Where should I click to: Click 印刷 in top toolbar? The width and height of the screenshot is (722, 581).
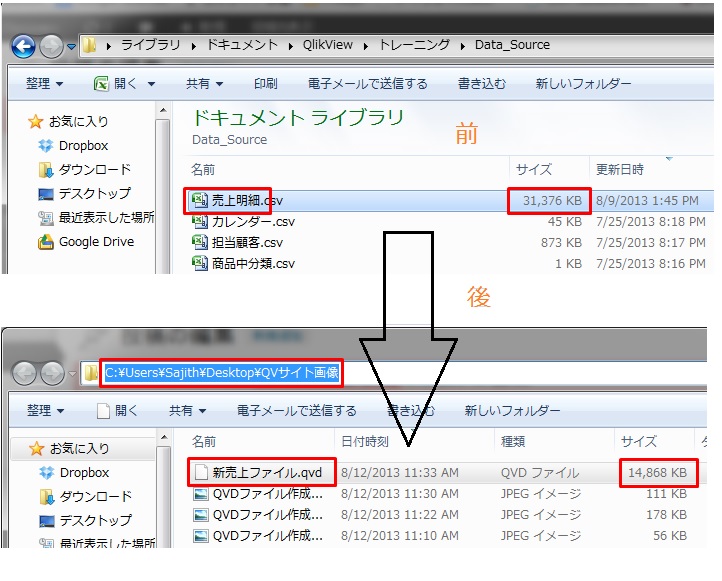point(265,84)
